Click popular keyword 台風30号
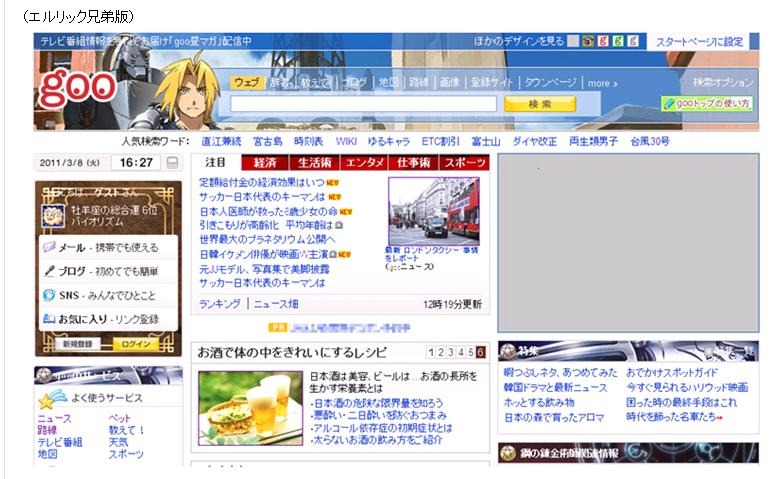This screenshot has width=771, height=479. point(650,142)
